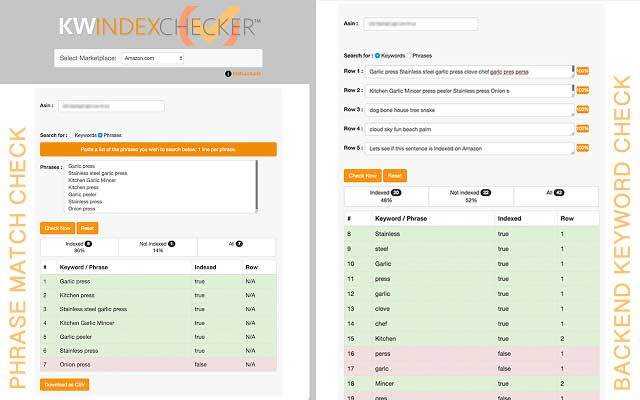Click the count badge on the Indexed 48% tab
Screen dimensions: 640x400
[396, 193]
